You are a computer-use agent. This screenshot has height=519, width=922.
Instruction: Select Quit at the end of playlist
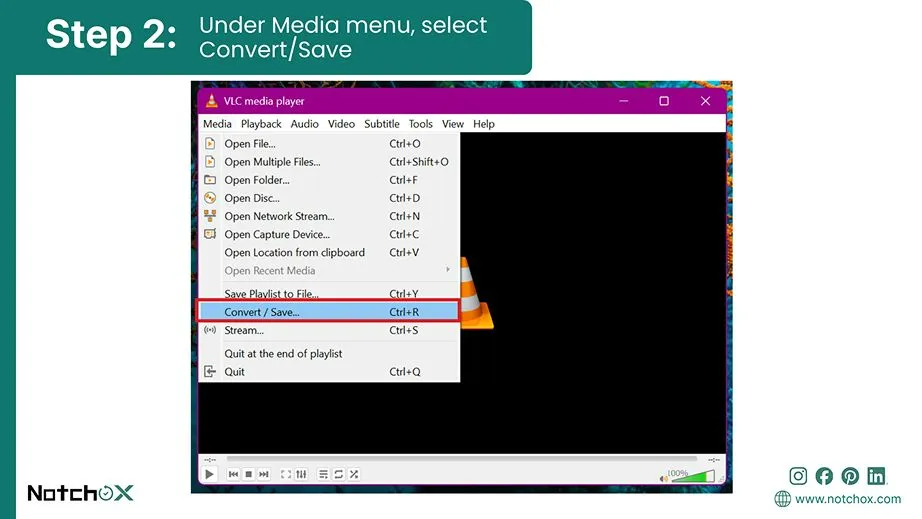pos(329,354)
